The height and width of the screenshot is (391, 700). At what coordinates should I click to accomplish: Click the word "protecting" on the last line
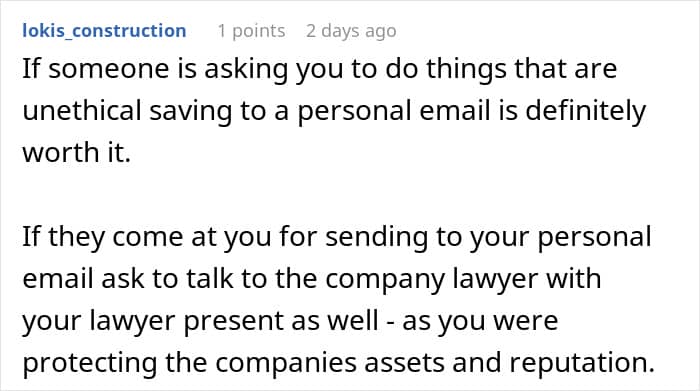click(90, 363)
